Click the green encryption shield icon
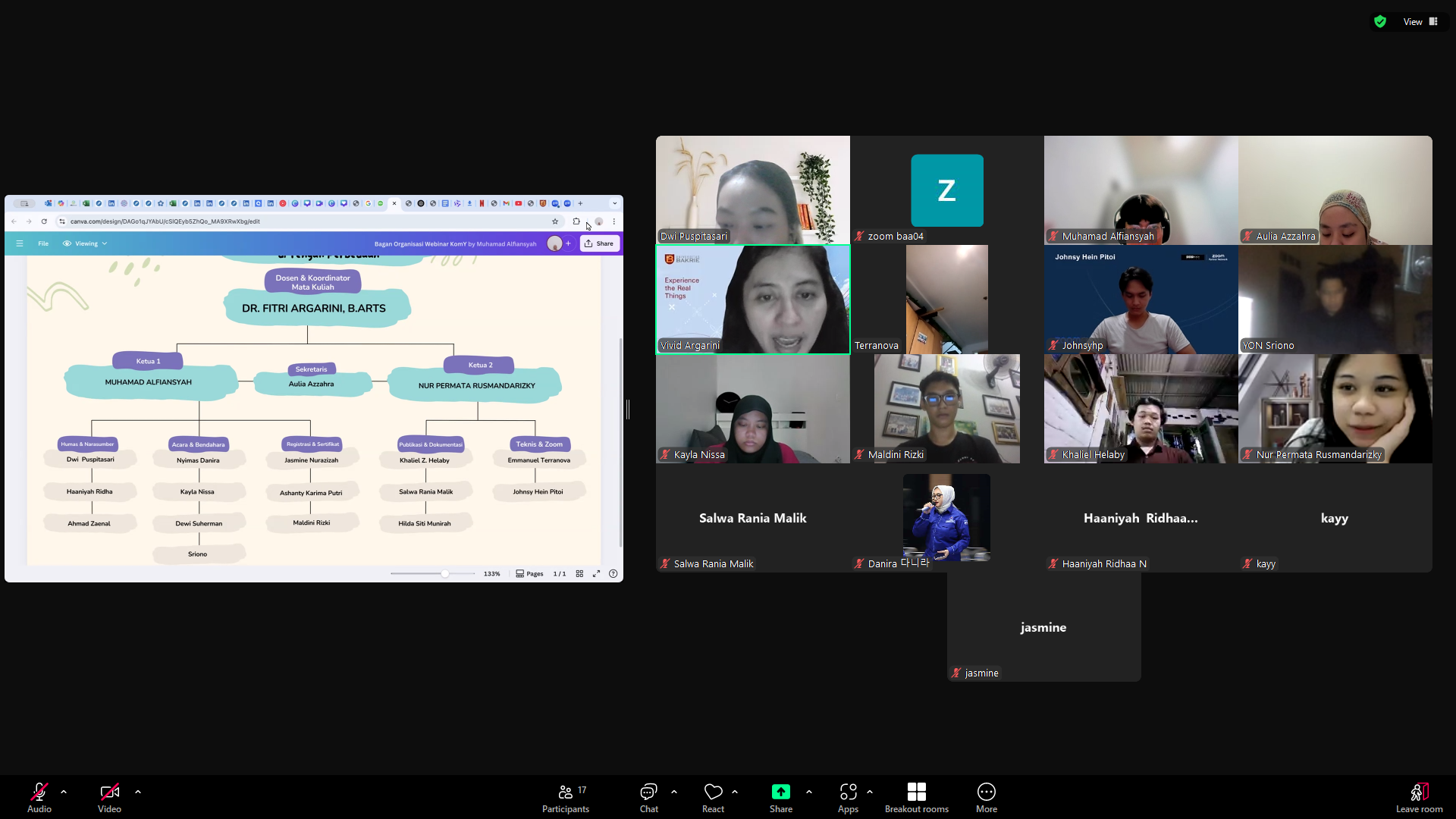 1380,22
